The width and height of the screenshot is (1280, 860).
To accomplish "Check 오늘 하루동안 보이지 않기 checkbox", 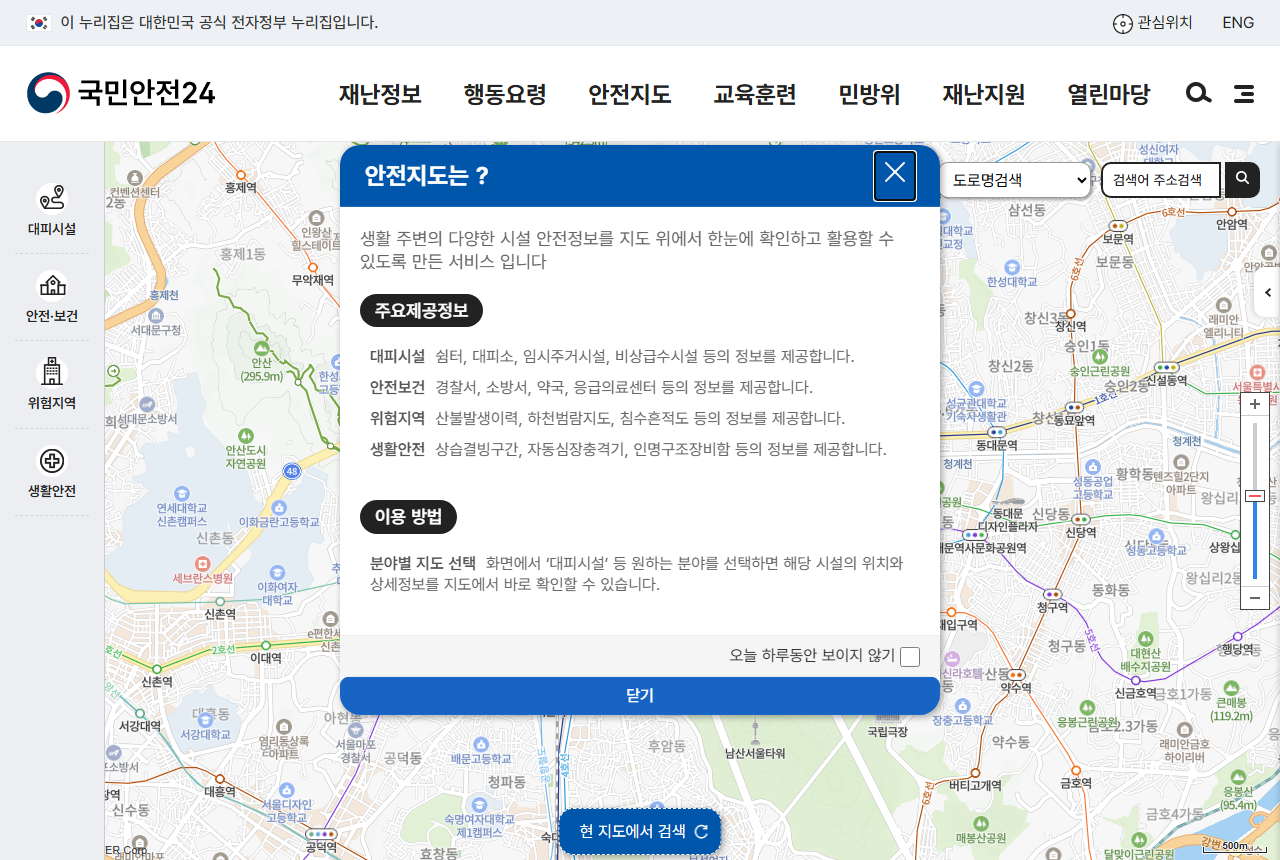I will (x=910, y=657).
